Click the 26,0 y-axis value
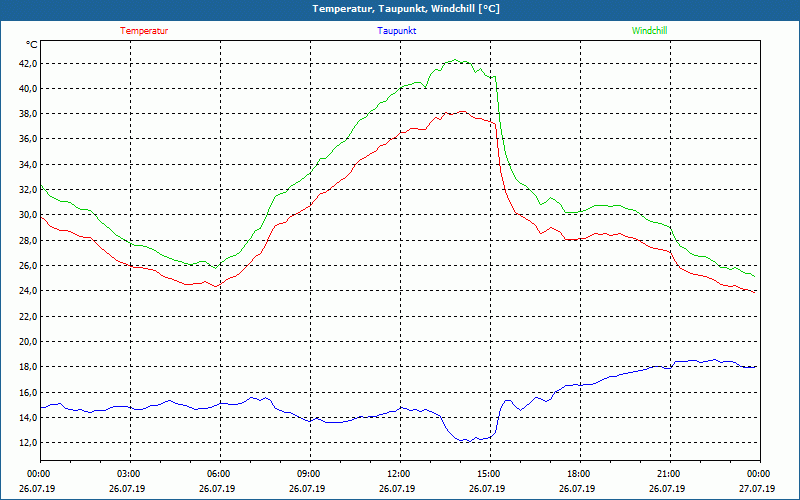This screenshot has height=500, width=800. point(28,265)
